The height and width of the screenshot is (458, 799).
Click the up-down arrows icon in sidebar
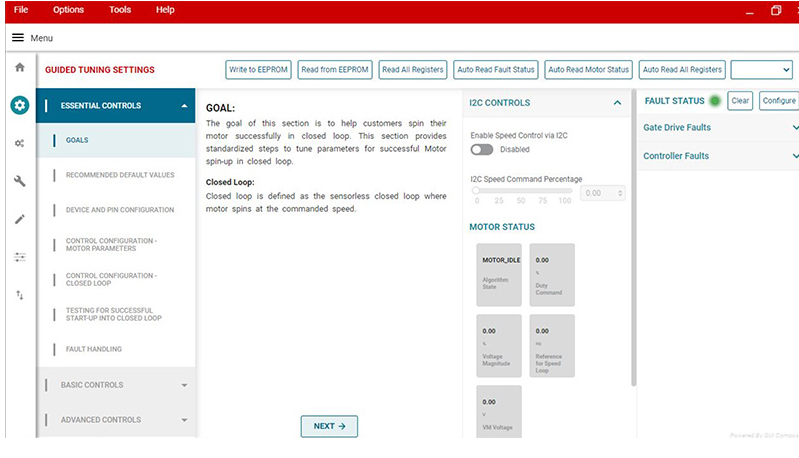pyautogui.click(x=19, y=295)
